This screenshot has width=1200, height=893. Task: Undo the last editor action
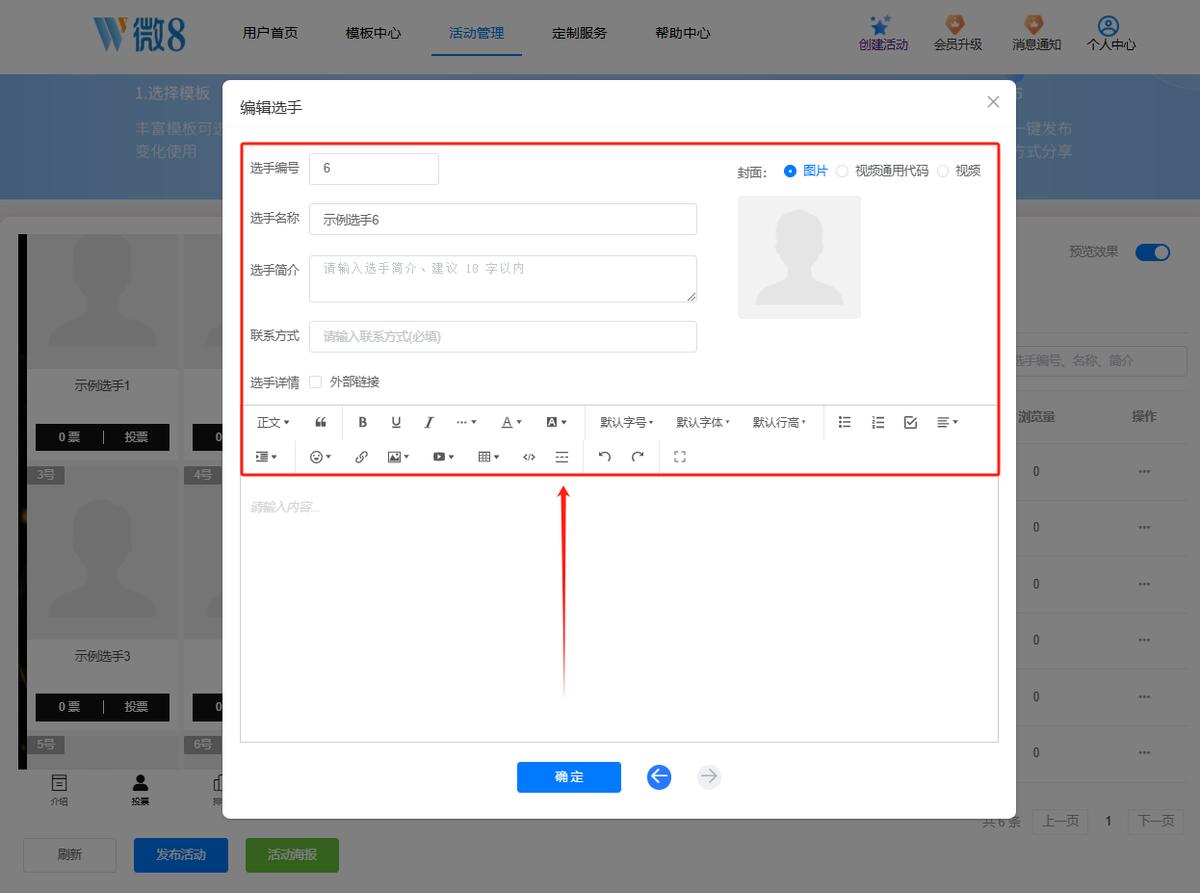[604, 457]
